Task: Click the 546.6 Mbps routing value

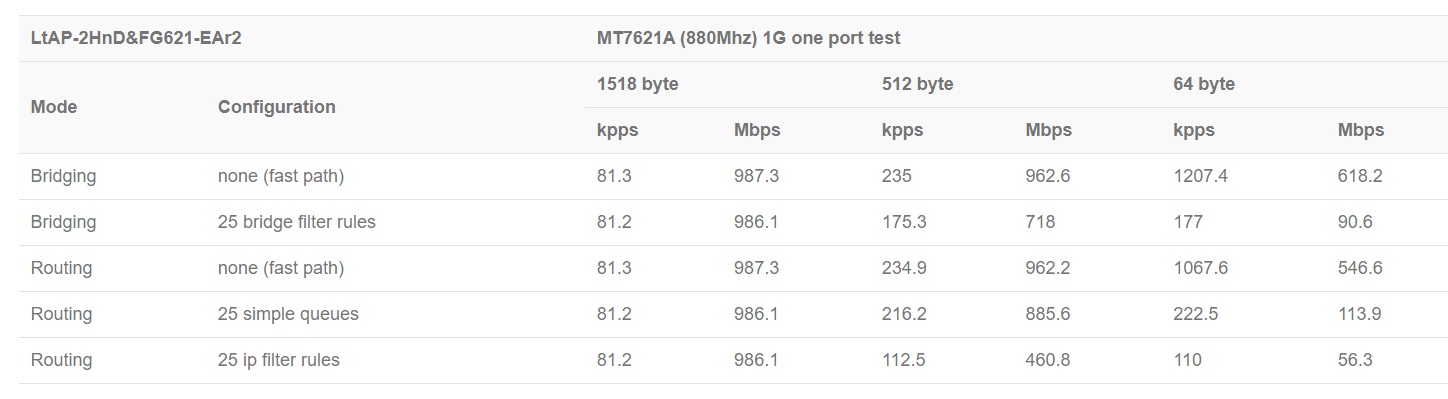Action: (x=1360, y=268)
